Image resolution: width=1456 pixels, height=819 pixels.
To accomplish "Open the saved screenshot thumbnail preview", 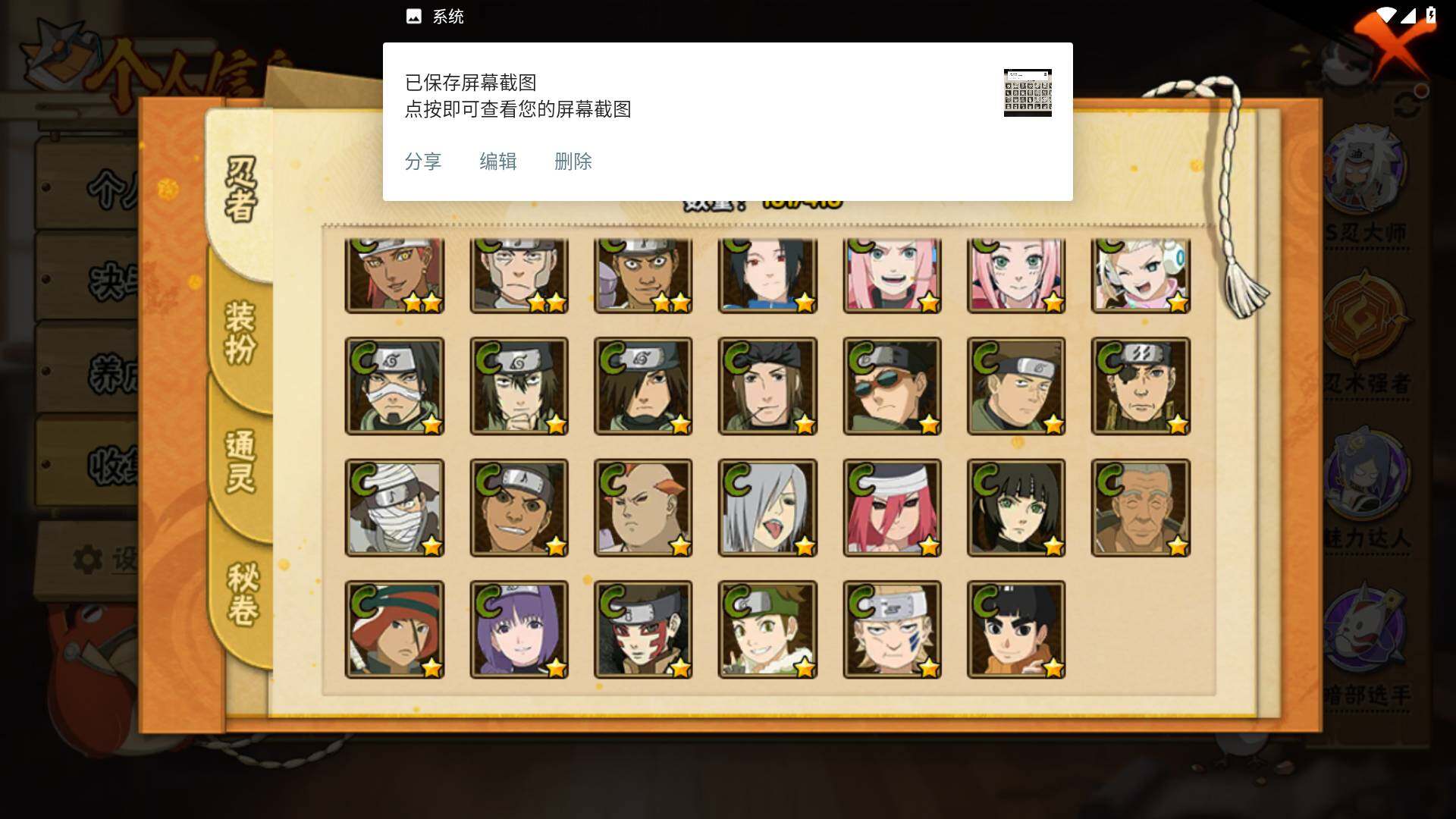I will pyautogui.click(x=1028, y=93).
